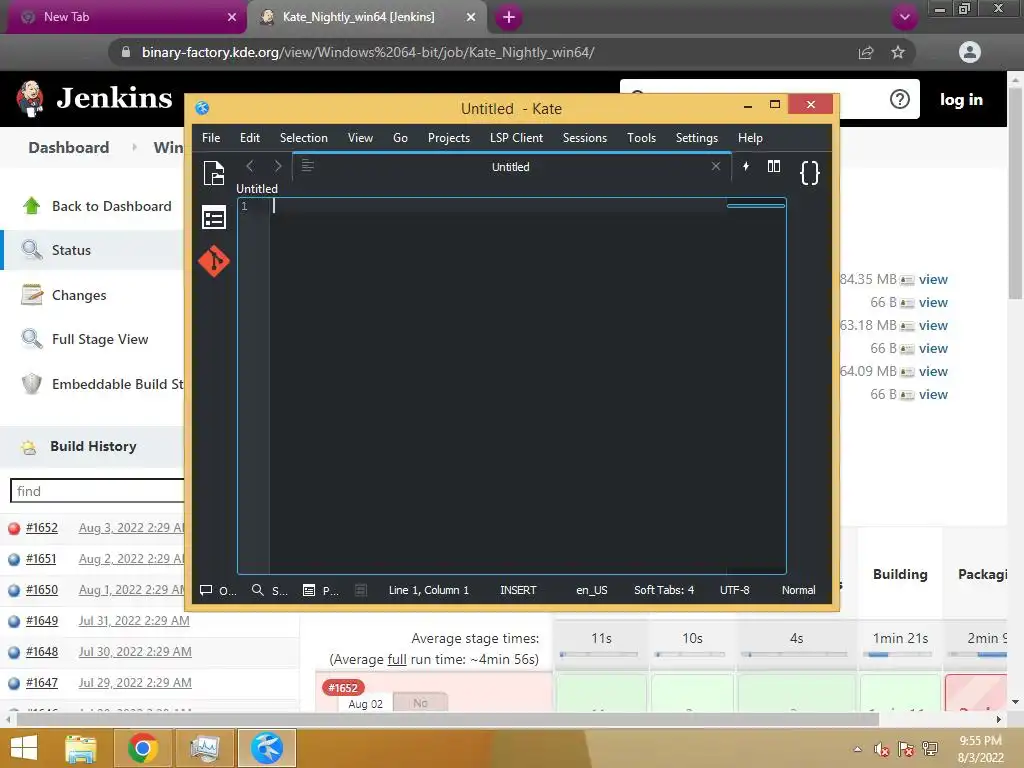Click the site lock icon in address bar

click(126, 52)
